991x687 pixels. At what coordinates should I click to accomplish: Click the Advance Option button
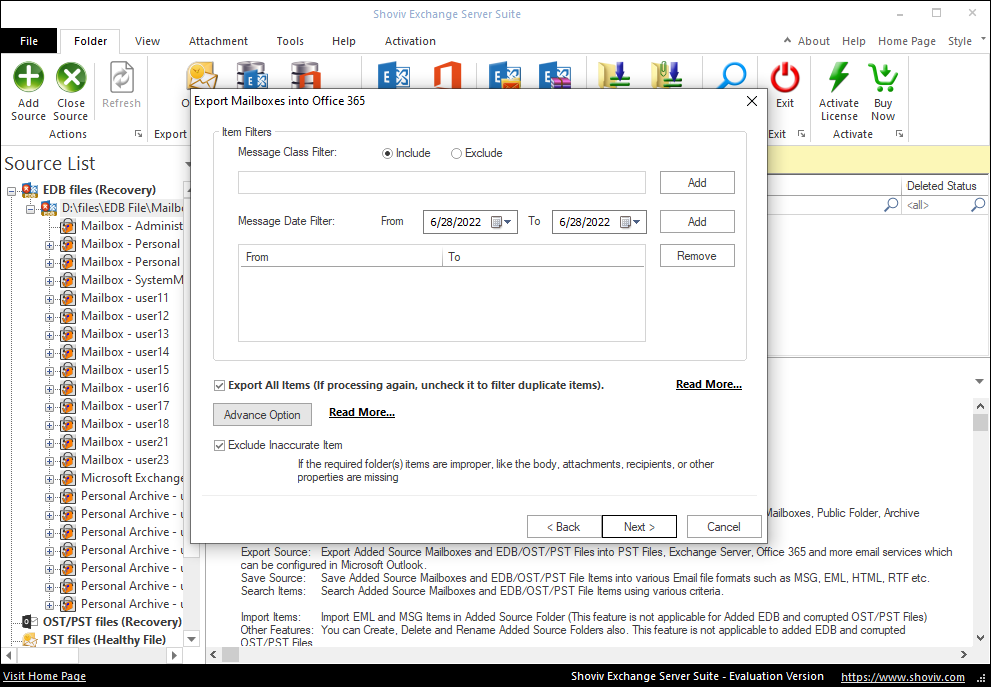coord(262,415)
